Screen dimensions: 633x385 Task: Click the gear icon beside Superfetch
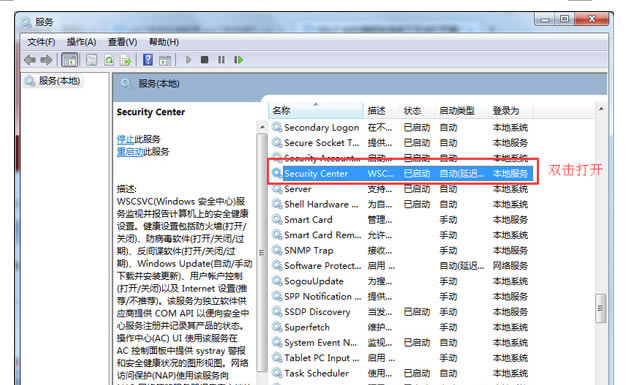tap(277, 327)
